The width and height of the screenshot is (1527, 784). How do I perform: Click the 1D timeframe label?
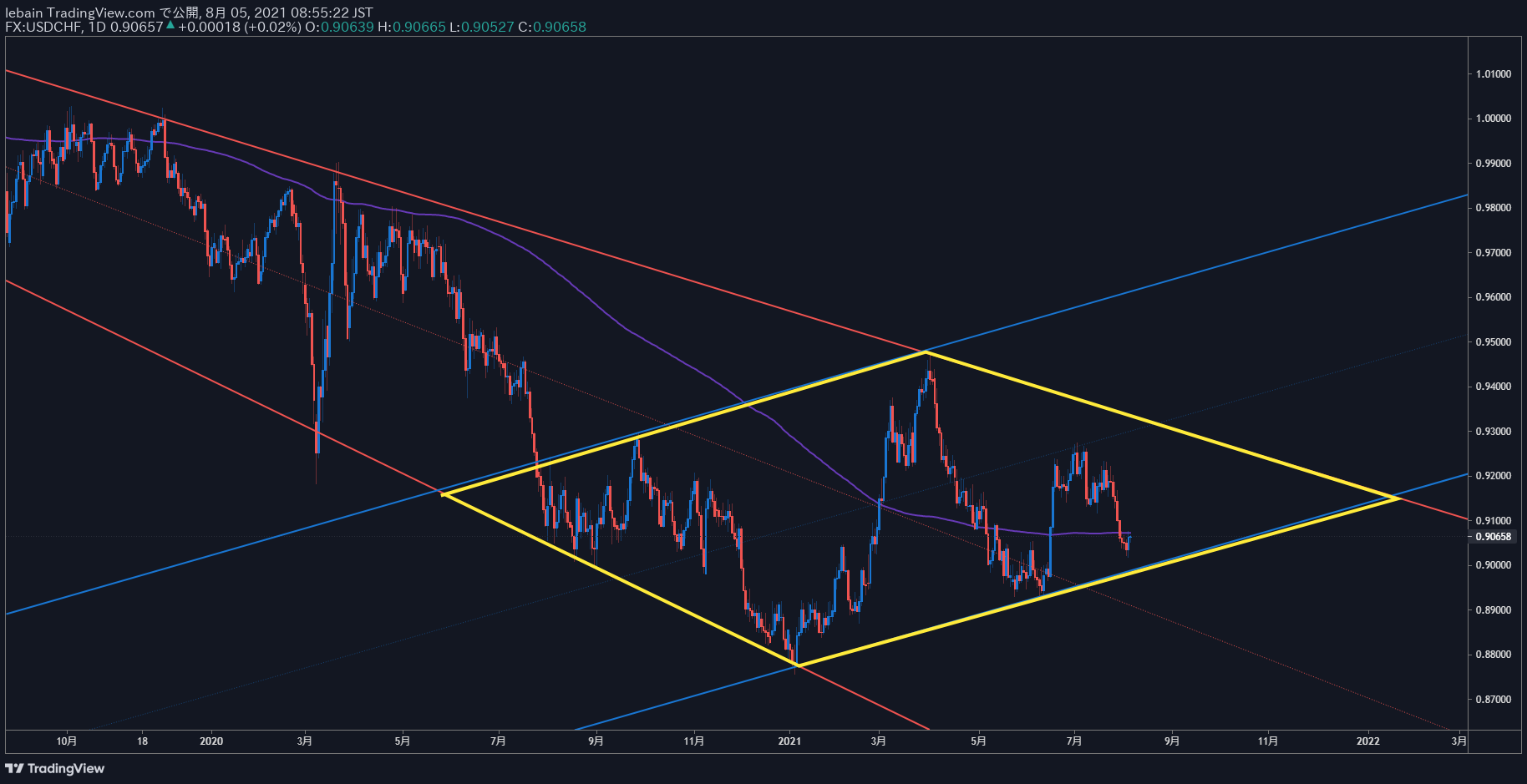[97, 27]
